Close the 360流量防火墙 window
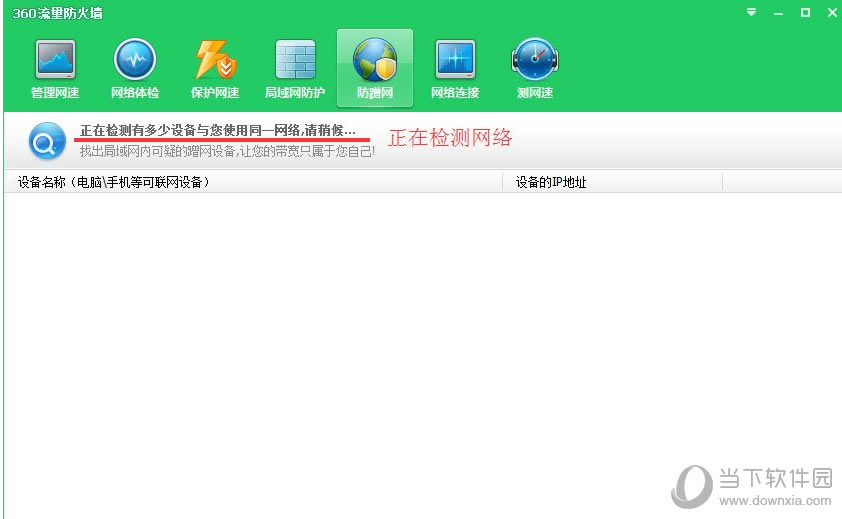The width and height of the screenshot is (842, 519). [x=832, y=12]
